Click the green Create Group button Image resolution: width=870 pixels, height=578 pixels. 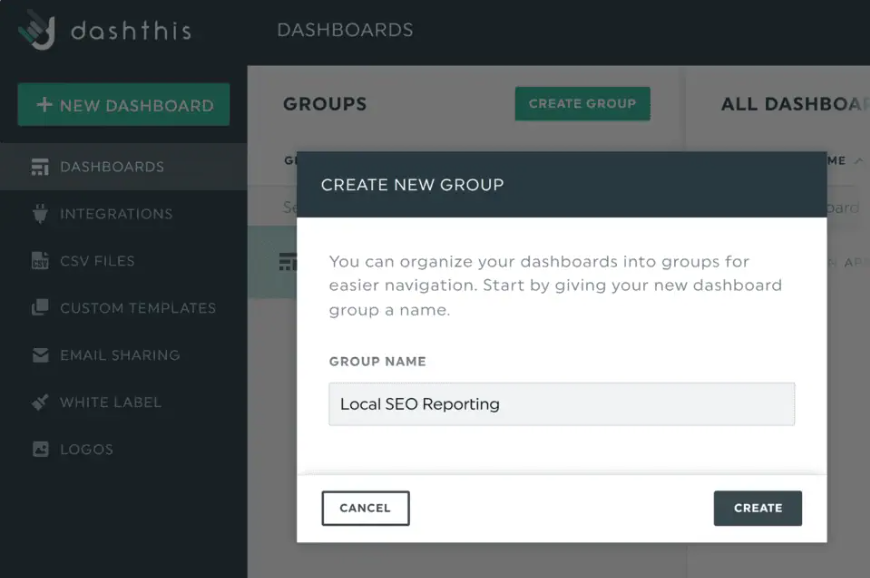coord(582,104)
